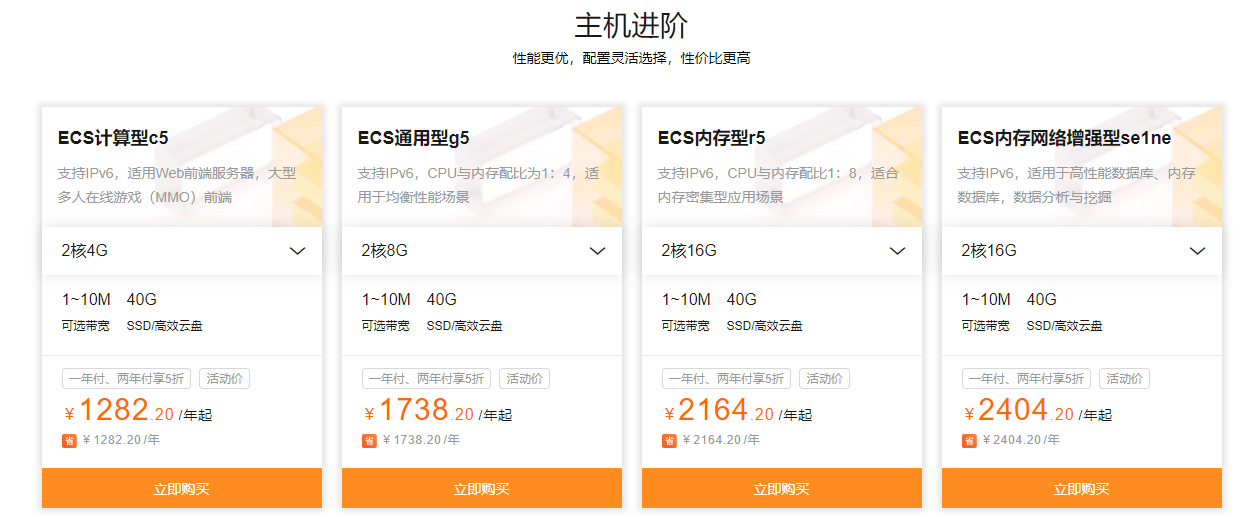Purchase ECS内存型r5 via 立即购买
1251x524 pixels.
click(x=782, y=489)
